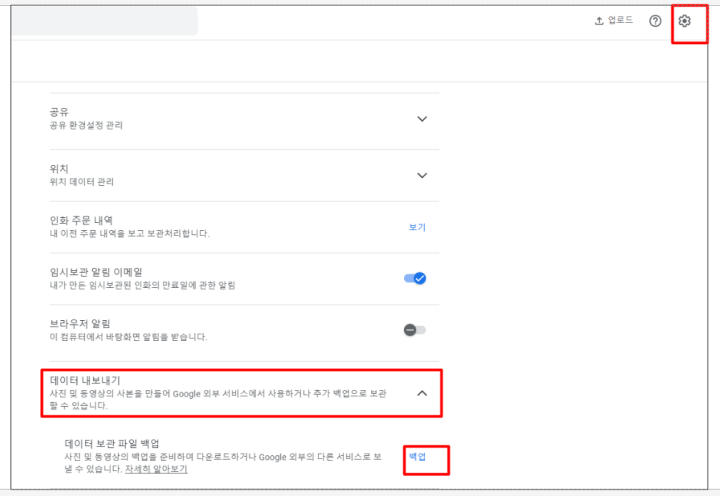The height and width of the screenshot is (496, 720).
Task: Click the 브라우저 알림 heading
Action: pyautogui.click(x=80, y=324)
